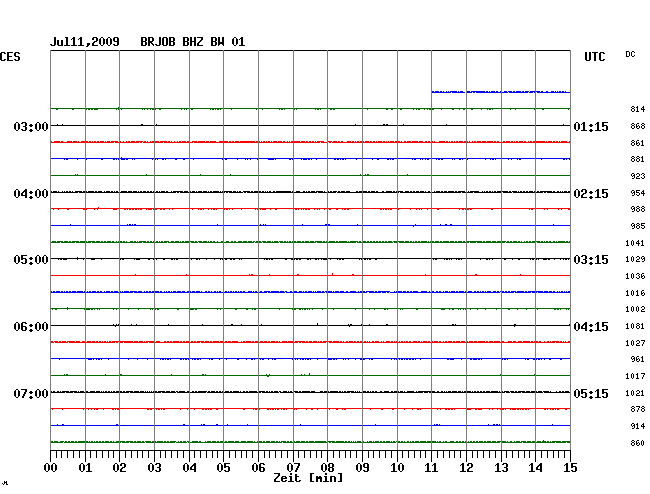Image resolution: width=650 pixels, height=494 pixels.
Task: Pick the DC value 868
Action: coord(638,126)
